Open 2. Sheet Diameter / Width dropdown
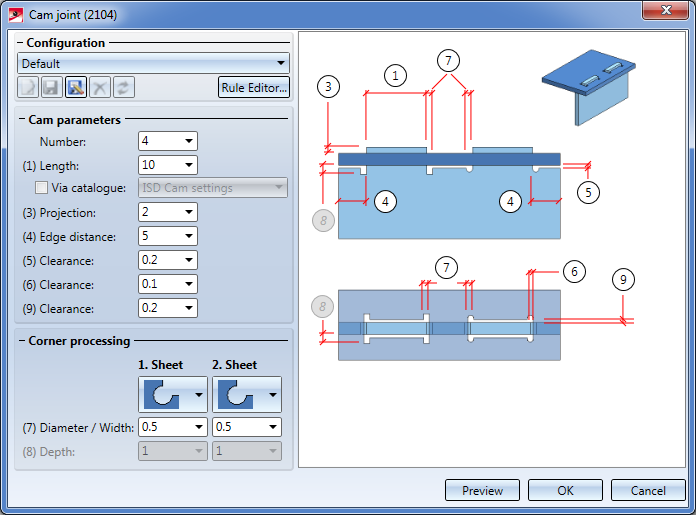This screenshot has width=696, height=515. coord(247,427)
